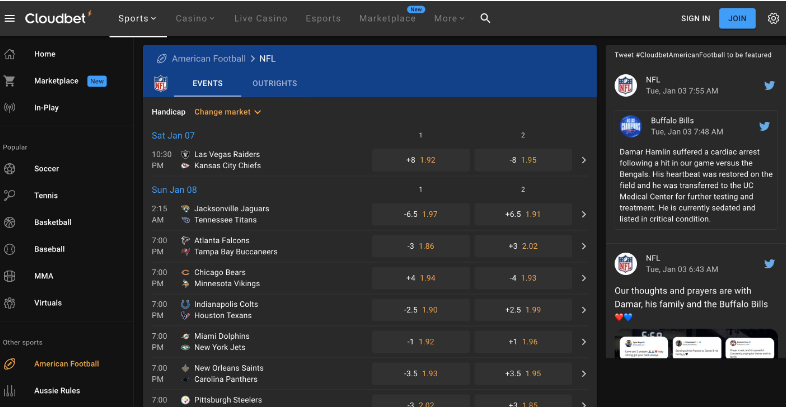Viewport: 786px width, 408px height.
Task: Open Marketplace in top navigation
Action: click(x=387, y=19)
